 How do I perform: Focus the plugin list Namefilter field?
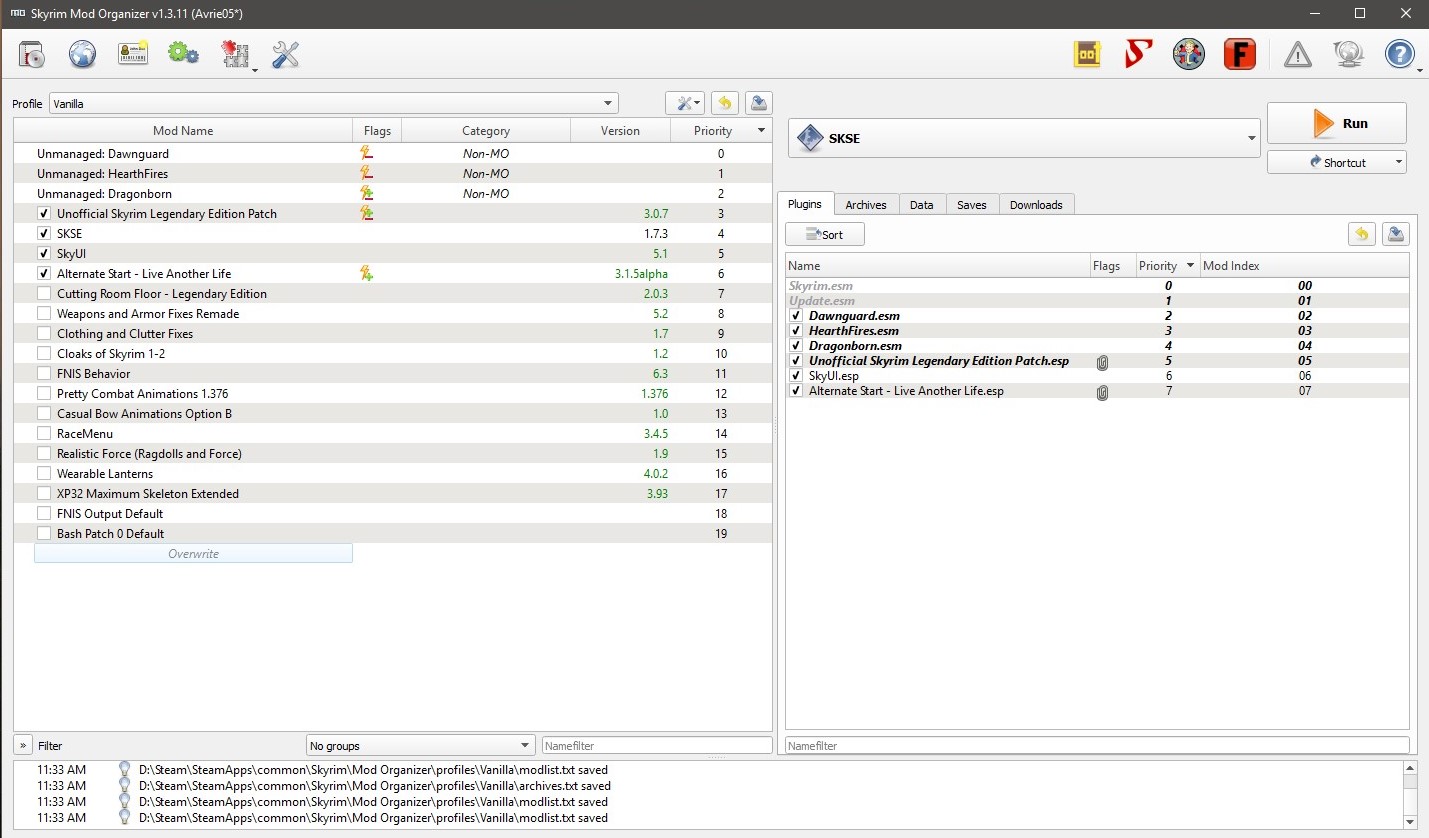click(x=1097, y=745)
